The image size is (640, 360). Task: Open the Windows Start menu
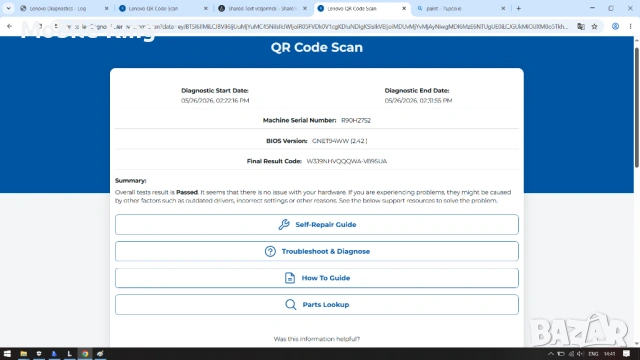(x=7, y=354)
